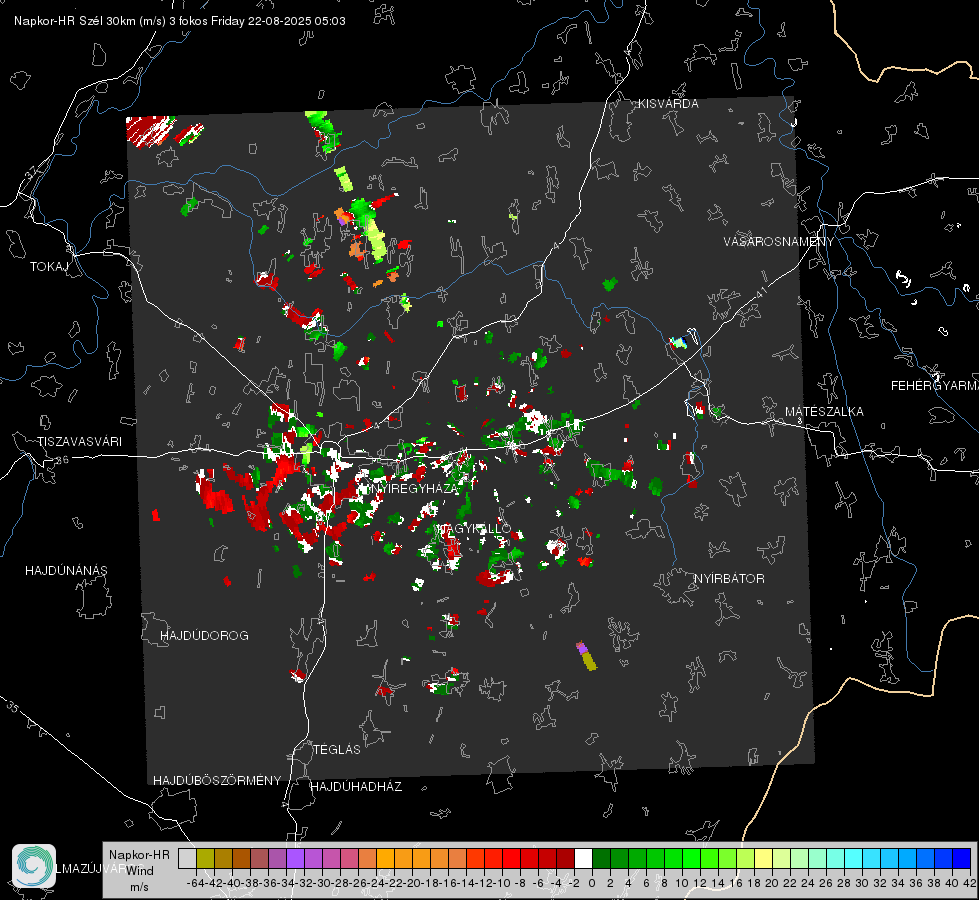Click the cyan echo spot west of Mátészalka
Screen dimensions: 979x900
[678, 342]
